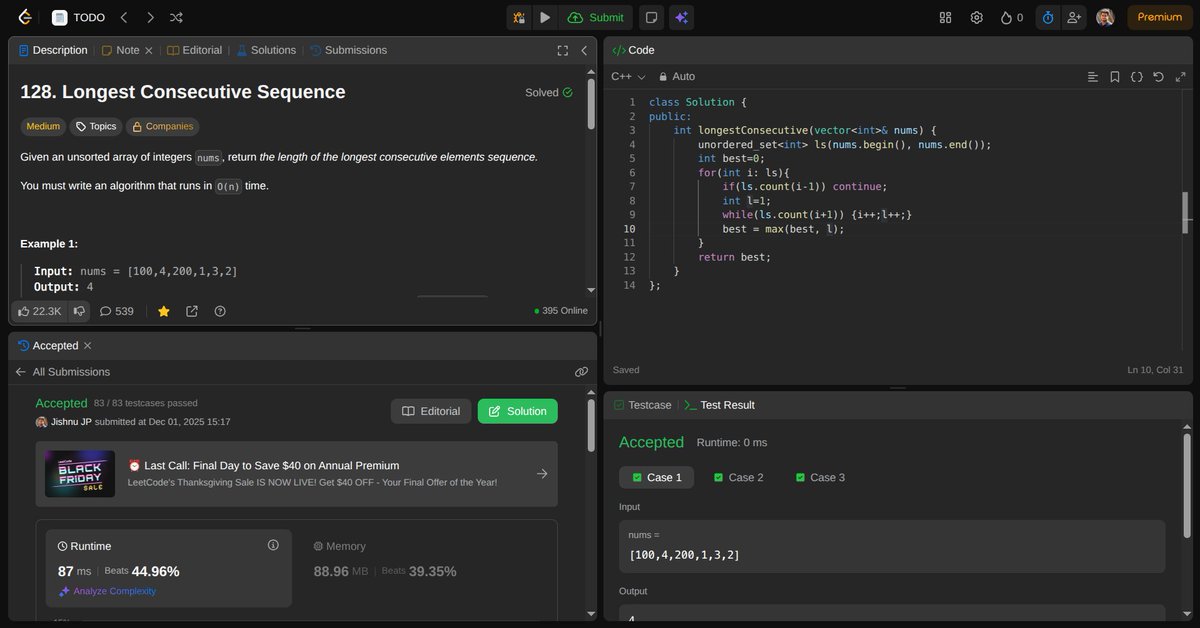Show the Companies tag
This screenshot has height=628, width=1200.
162,126
